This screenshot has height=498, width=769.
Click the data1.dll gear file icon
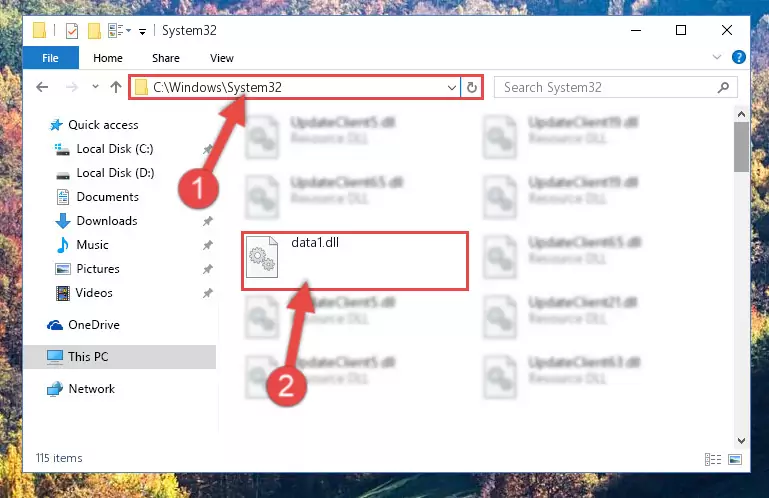[262, 257]
